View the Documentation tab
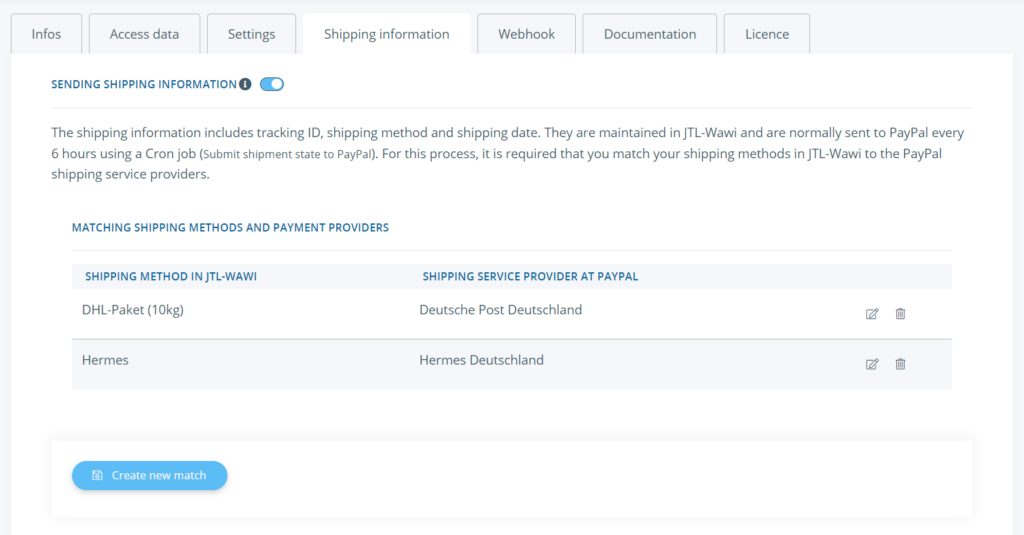1024x535 pixels. pos(650,34)
